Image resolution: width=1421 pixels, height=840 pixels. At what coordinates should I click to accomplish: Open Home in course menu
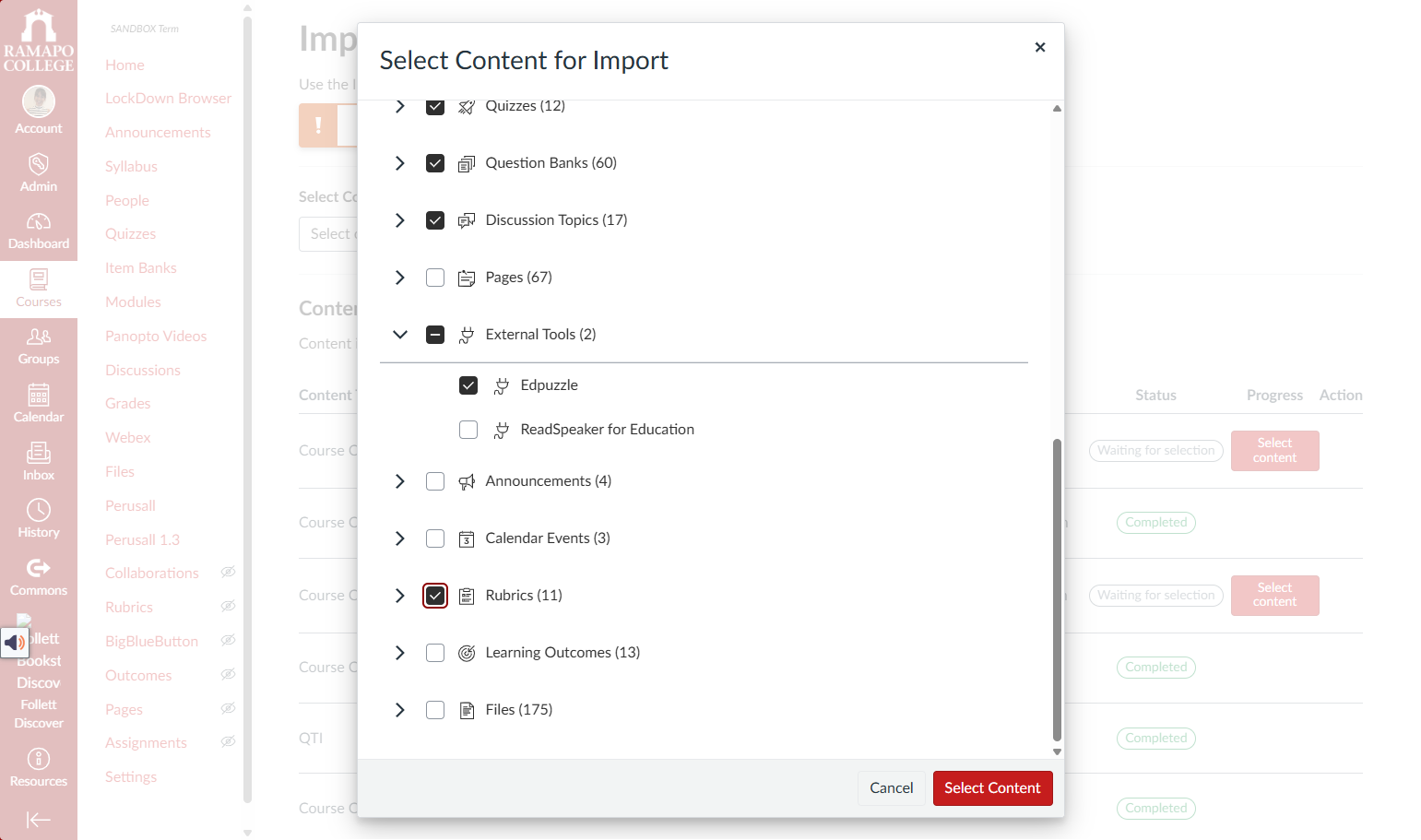[124, 65]
